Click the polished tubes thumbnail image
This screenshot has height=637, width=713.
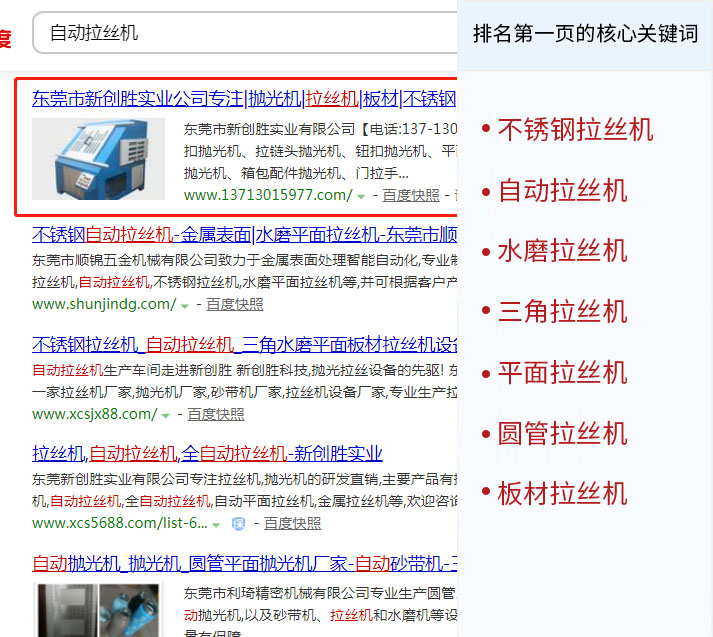pyautogui.click(x=98, y=610)
